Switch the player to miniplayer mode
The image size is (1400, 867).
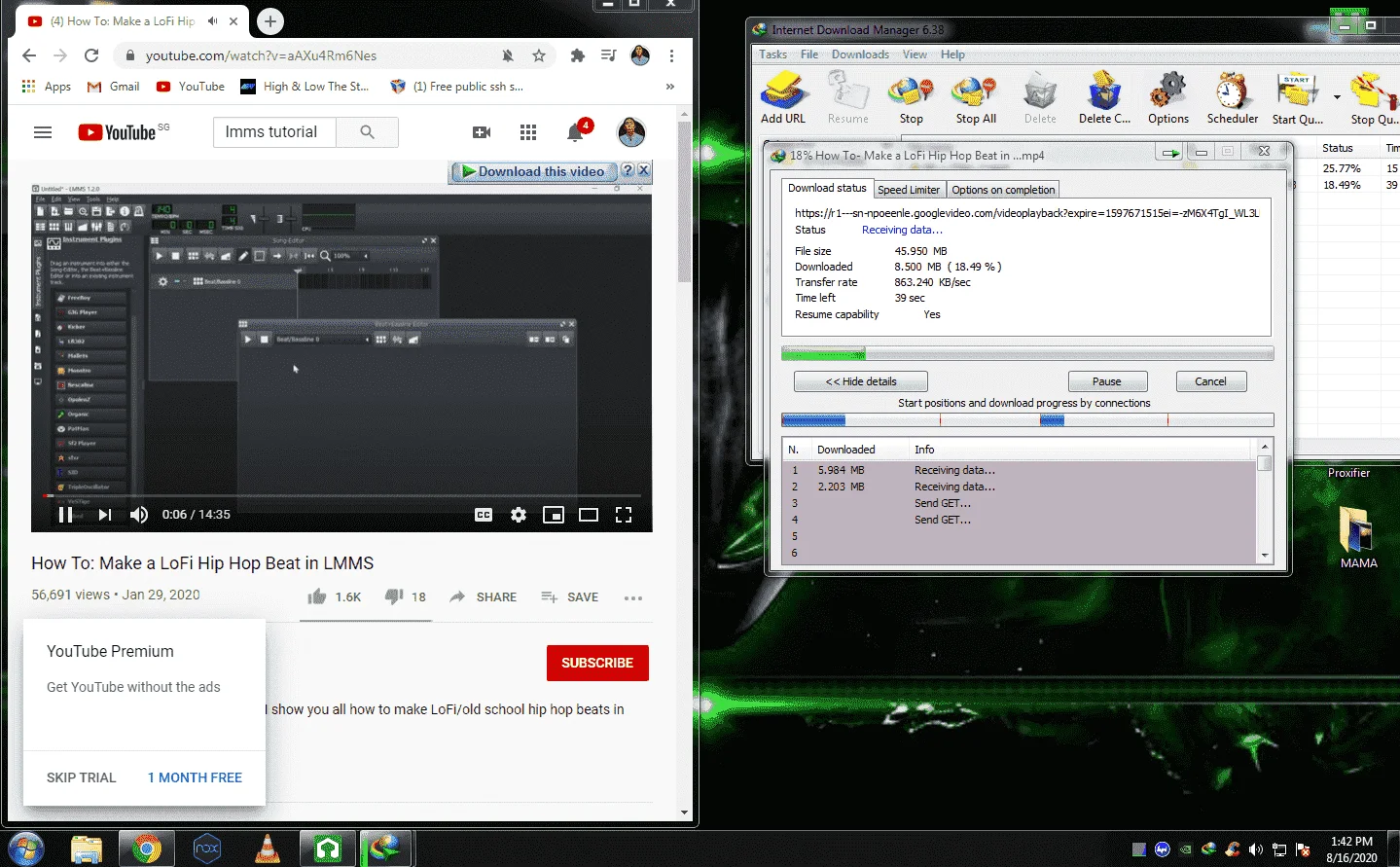554,515
